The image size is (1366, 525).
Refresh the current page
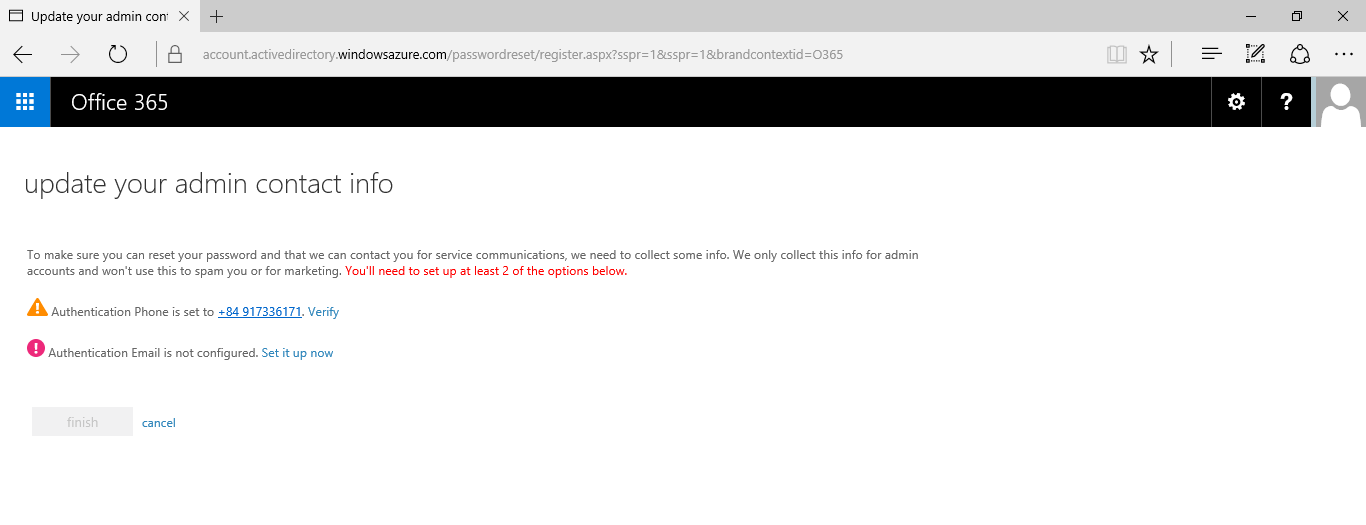click(x=118, y=55)
